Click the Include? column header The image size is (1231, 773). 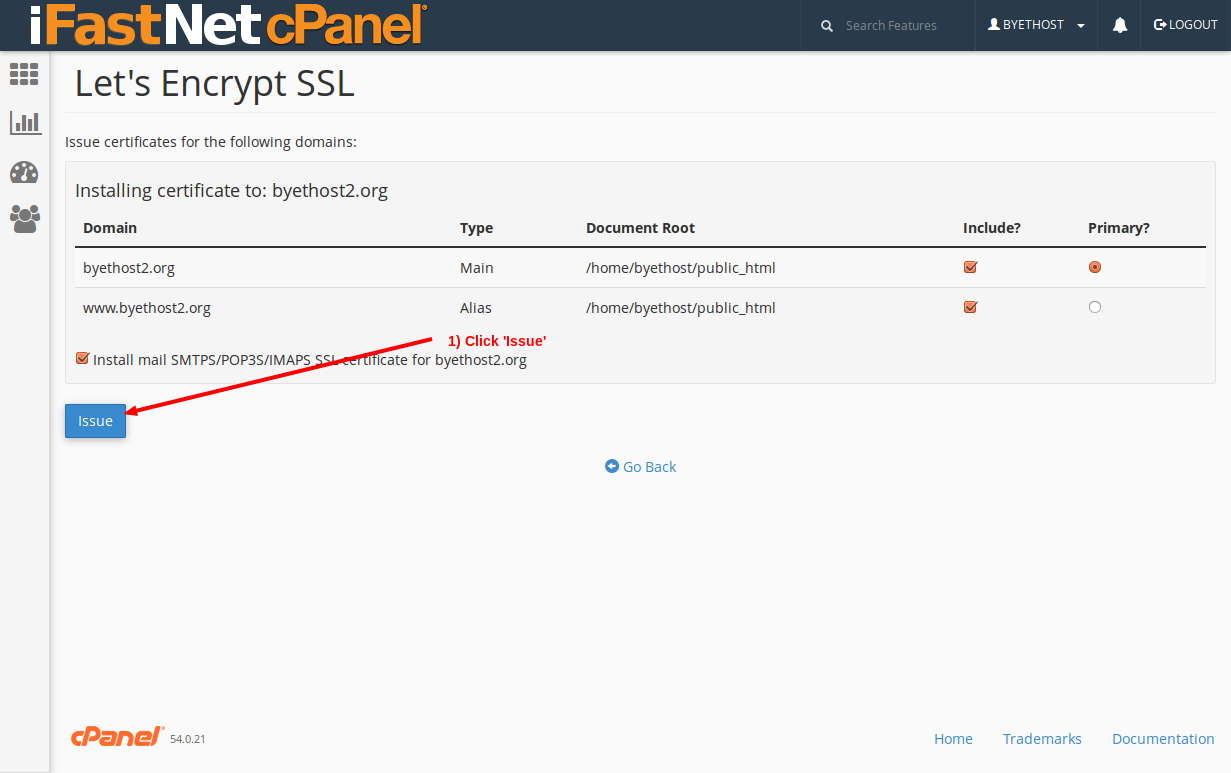(x=992, y=228)
